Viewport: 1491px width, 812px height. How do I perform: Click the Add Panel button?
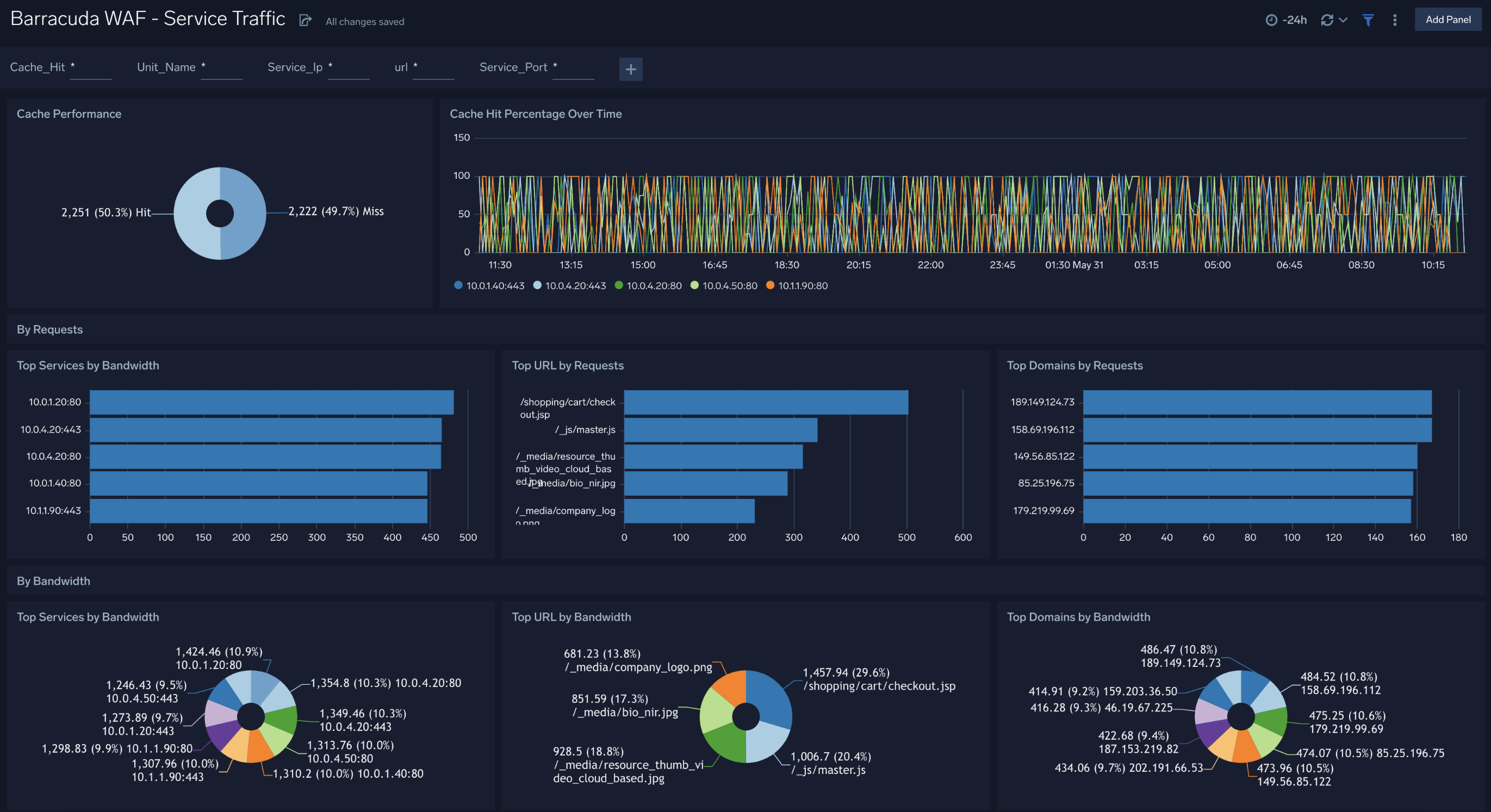[x=1447, y=19]
